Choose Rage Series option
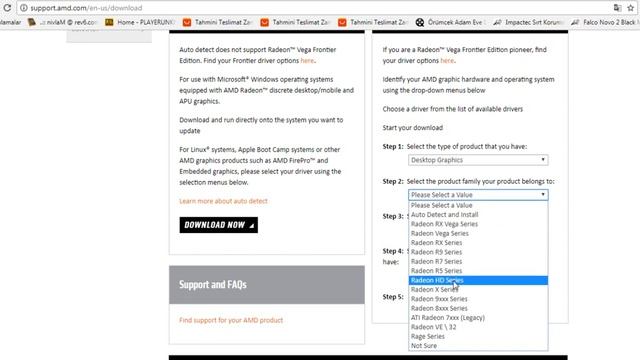Image resolution: width=640 pixels, height=360 pixels. tap(478, 336)
